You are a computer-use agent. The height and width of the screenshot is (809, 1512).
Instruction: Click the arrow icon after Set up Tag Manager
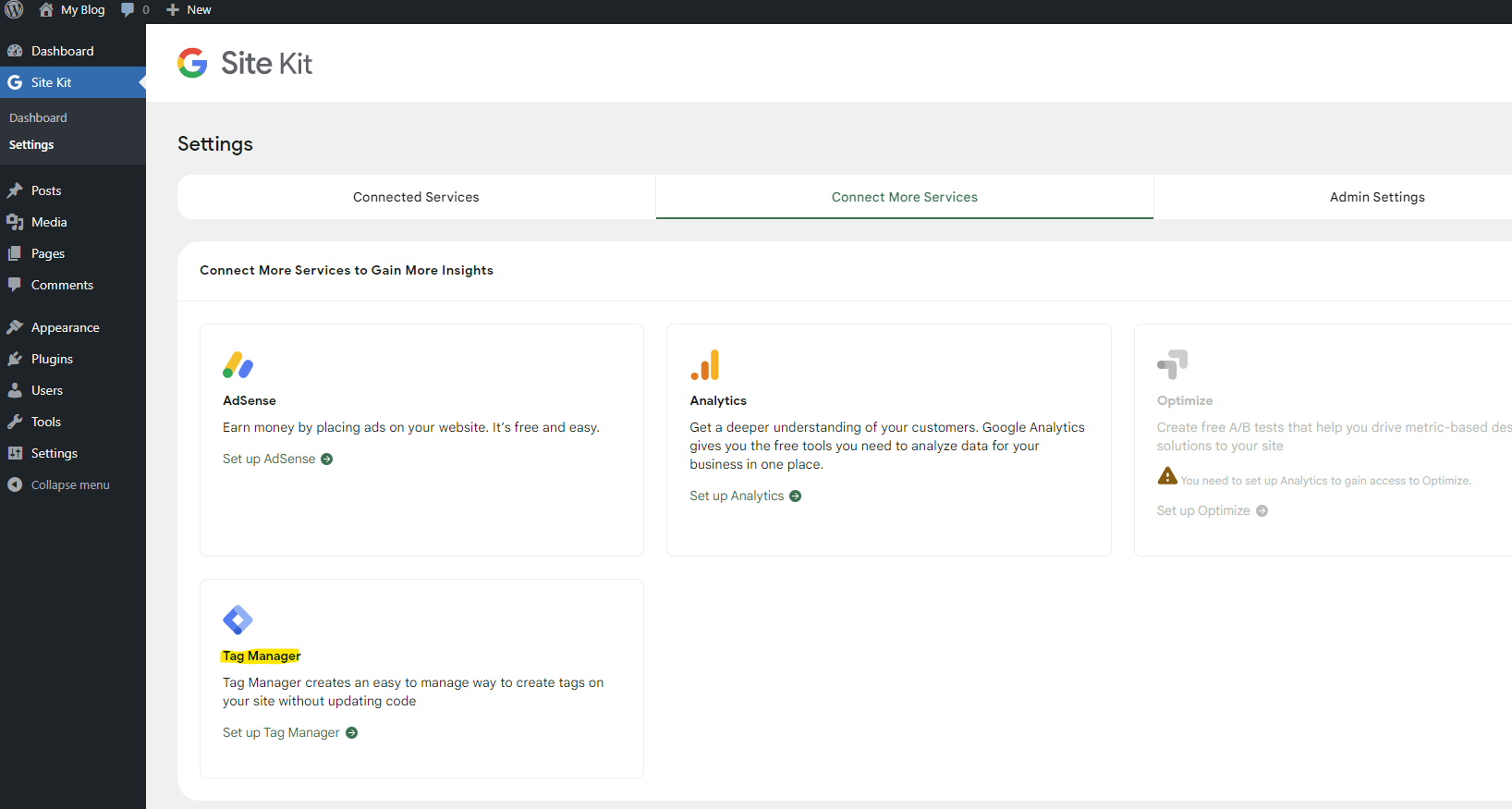click(351, 733)
